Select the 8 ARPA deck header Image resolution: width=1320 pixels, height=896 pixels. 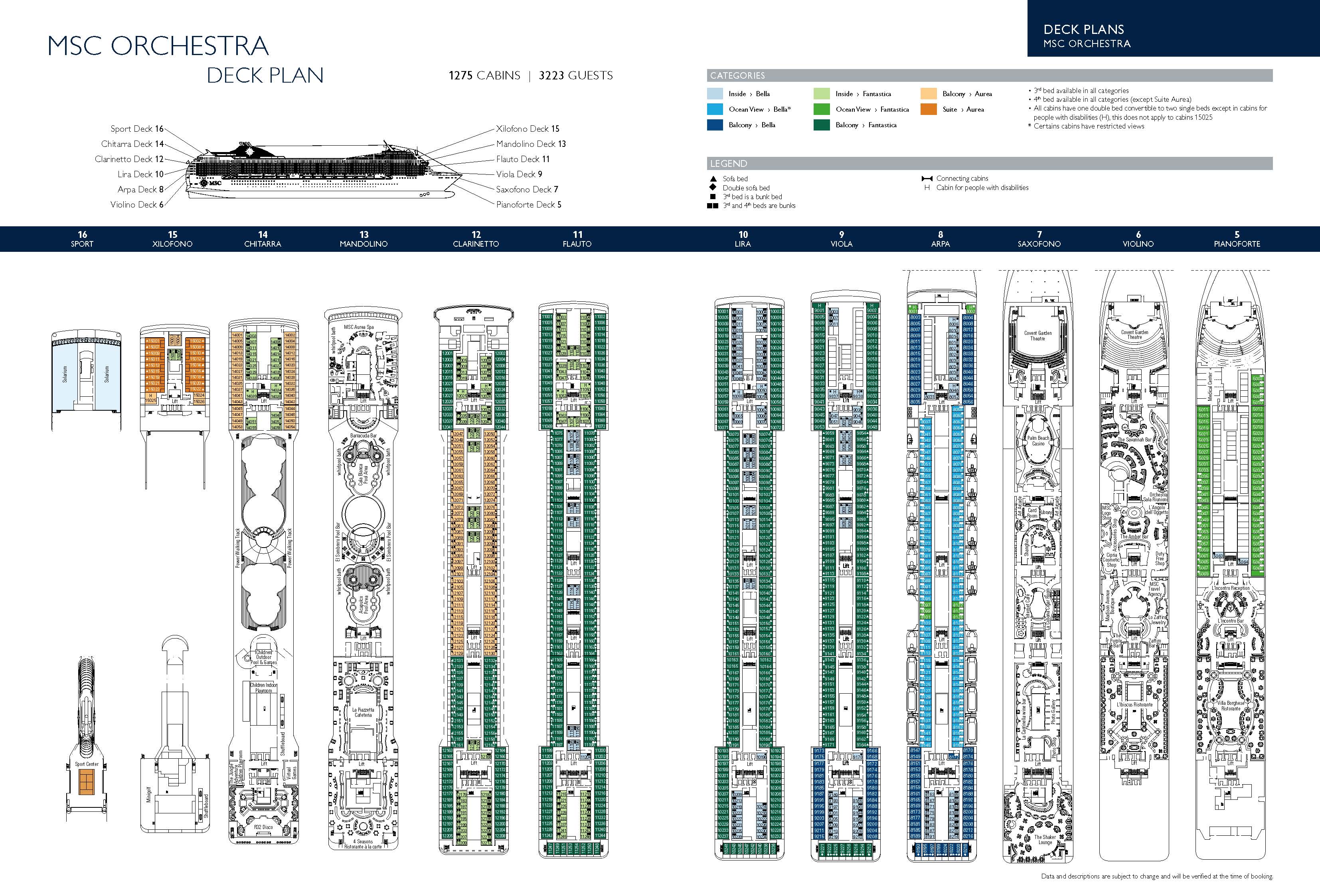[x=941, y=239]
